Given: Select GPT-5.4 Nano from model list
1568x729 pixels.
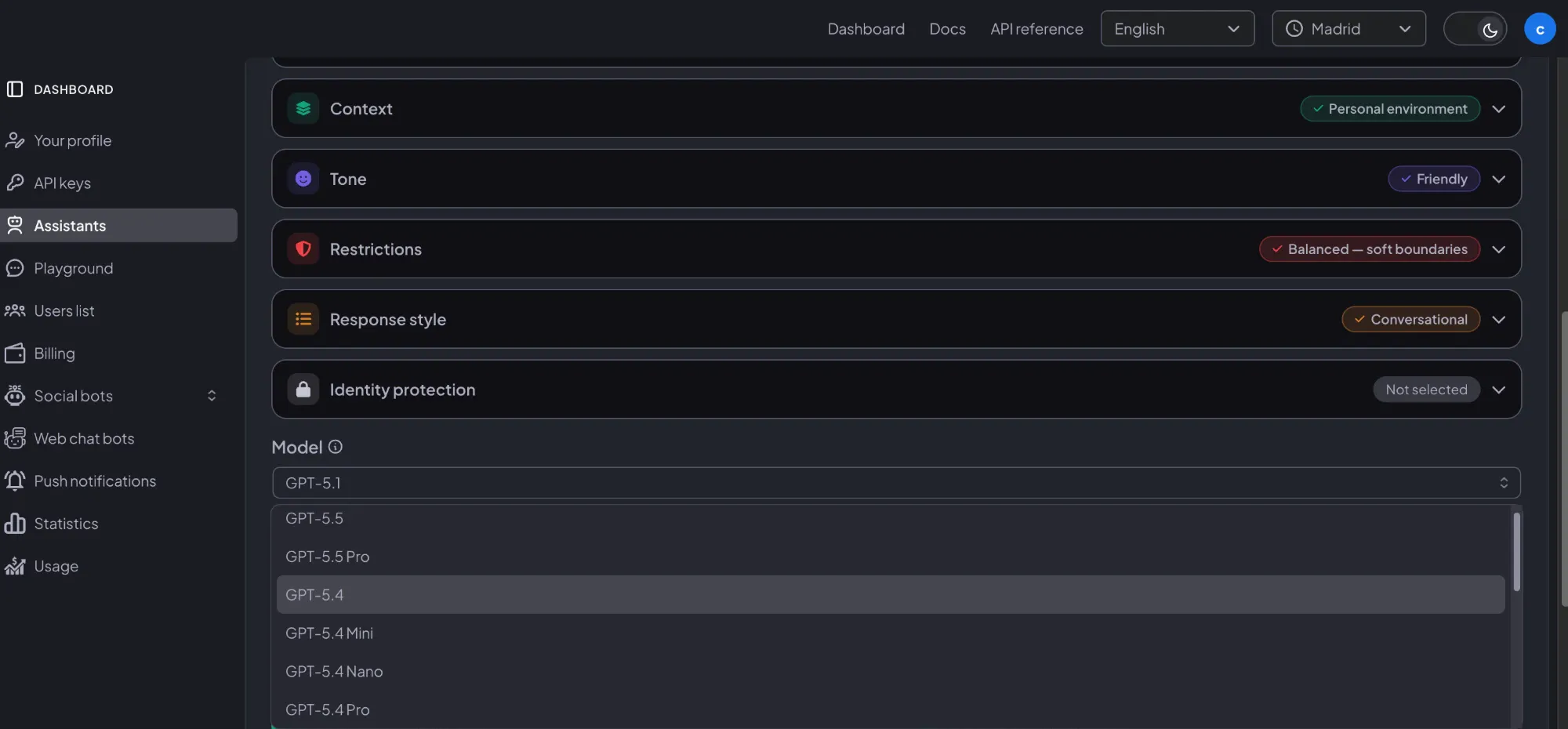Looking at the screenshot, I should (891, 672).
